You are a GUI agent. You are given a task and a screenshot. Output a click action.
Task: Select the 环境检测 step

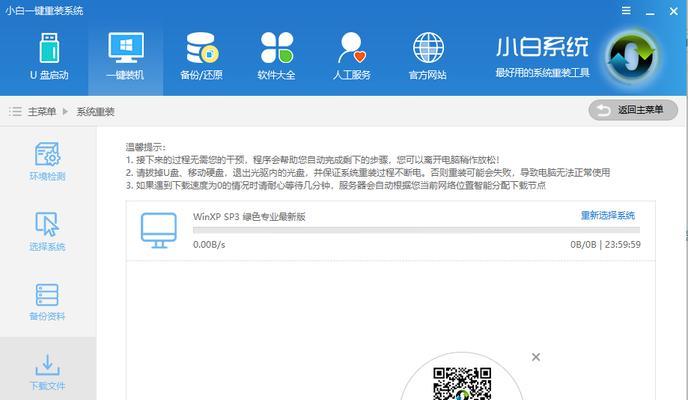(47, 161)
